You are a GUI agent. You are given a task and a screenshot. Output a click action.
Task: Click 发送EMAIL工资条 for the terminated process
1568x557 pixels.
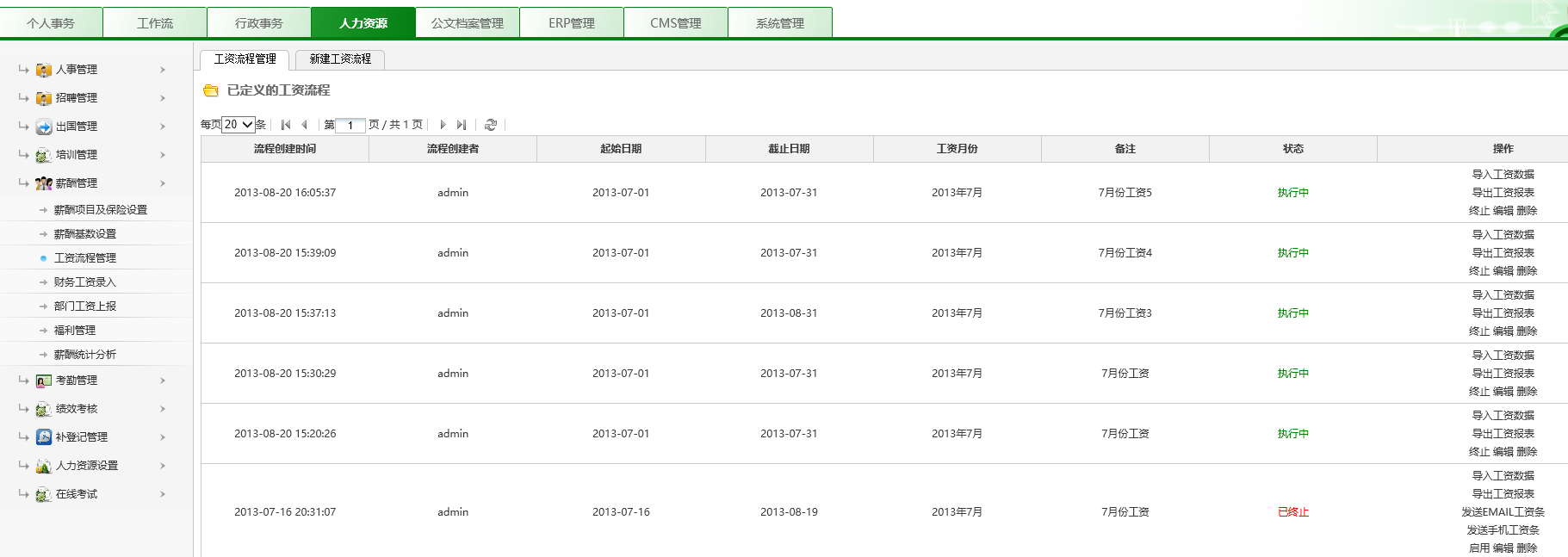pos(1503,512)
